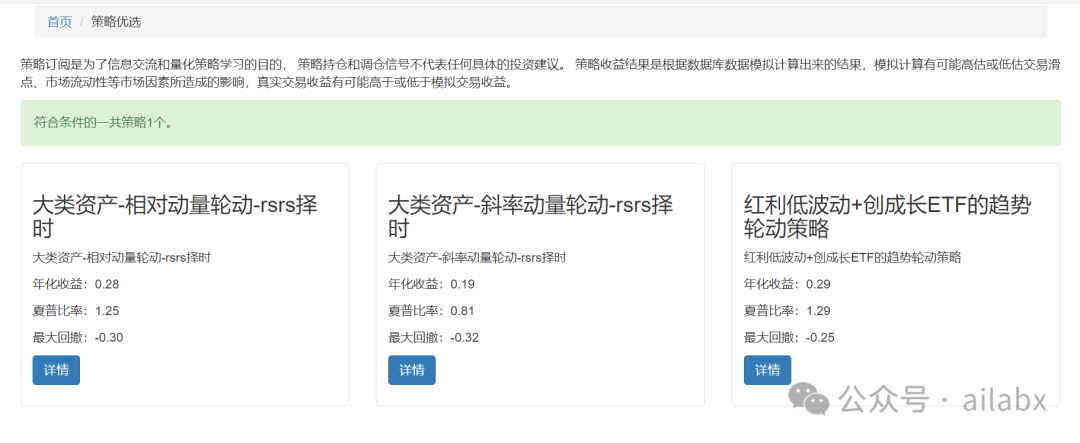Open 详情 for 相对动量轮动 strategy
The image size is (1080, 443).
[56, 370]
